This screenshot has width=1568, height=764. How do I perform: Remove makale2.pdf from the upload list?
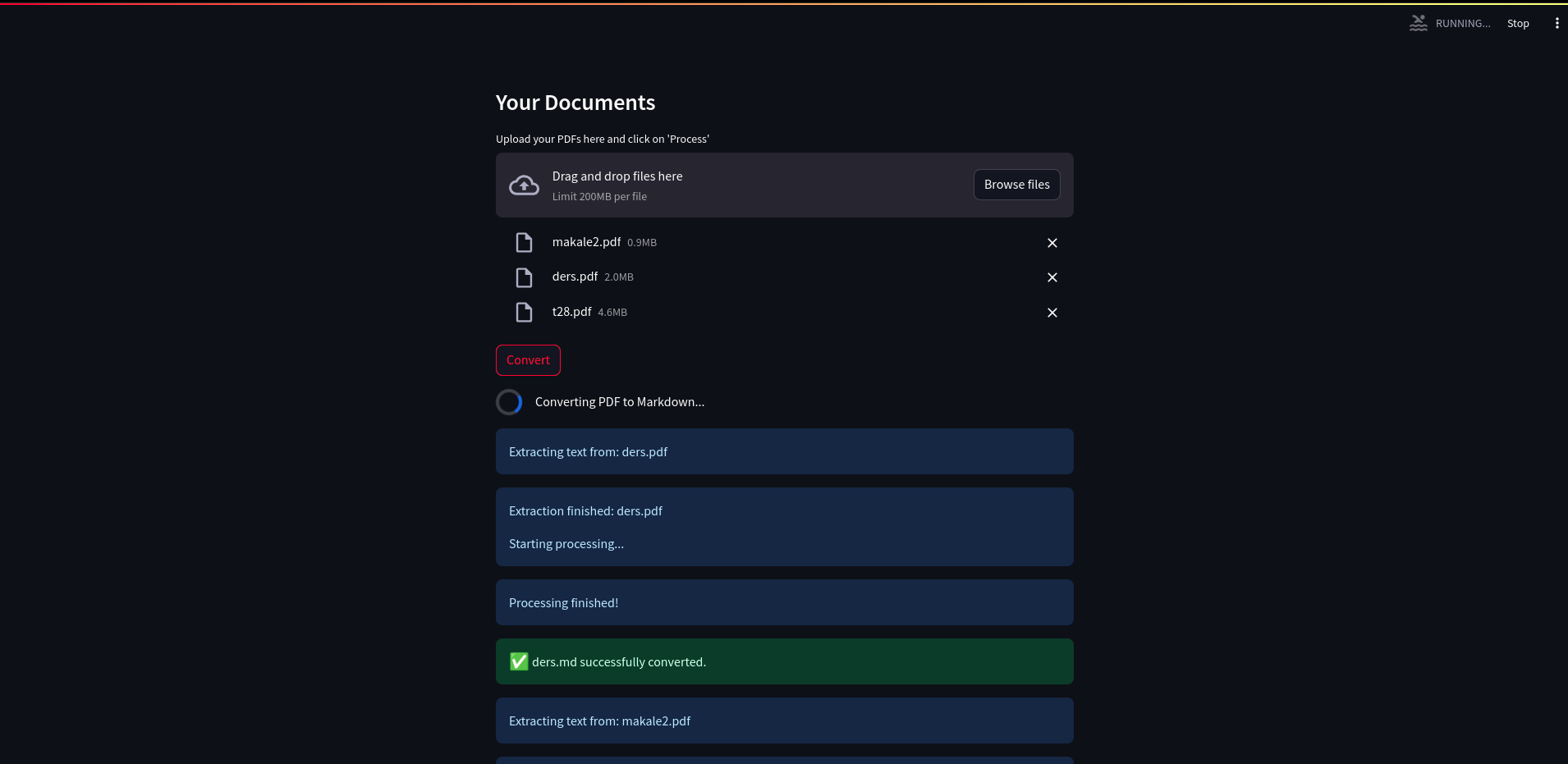[x=1052, y=243]
